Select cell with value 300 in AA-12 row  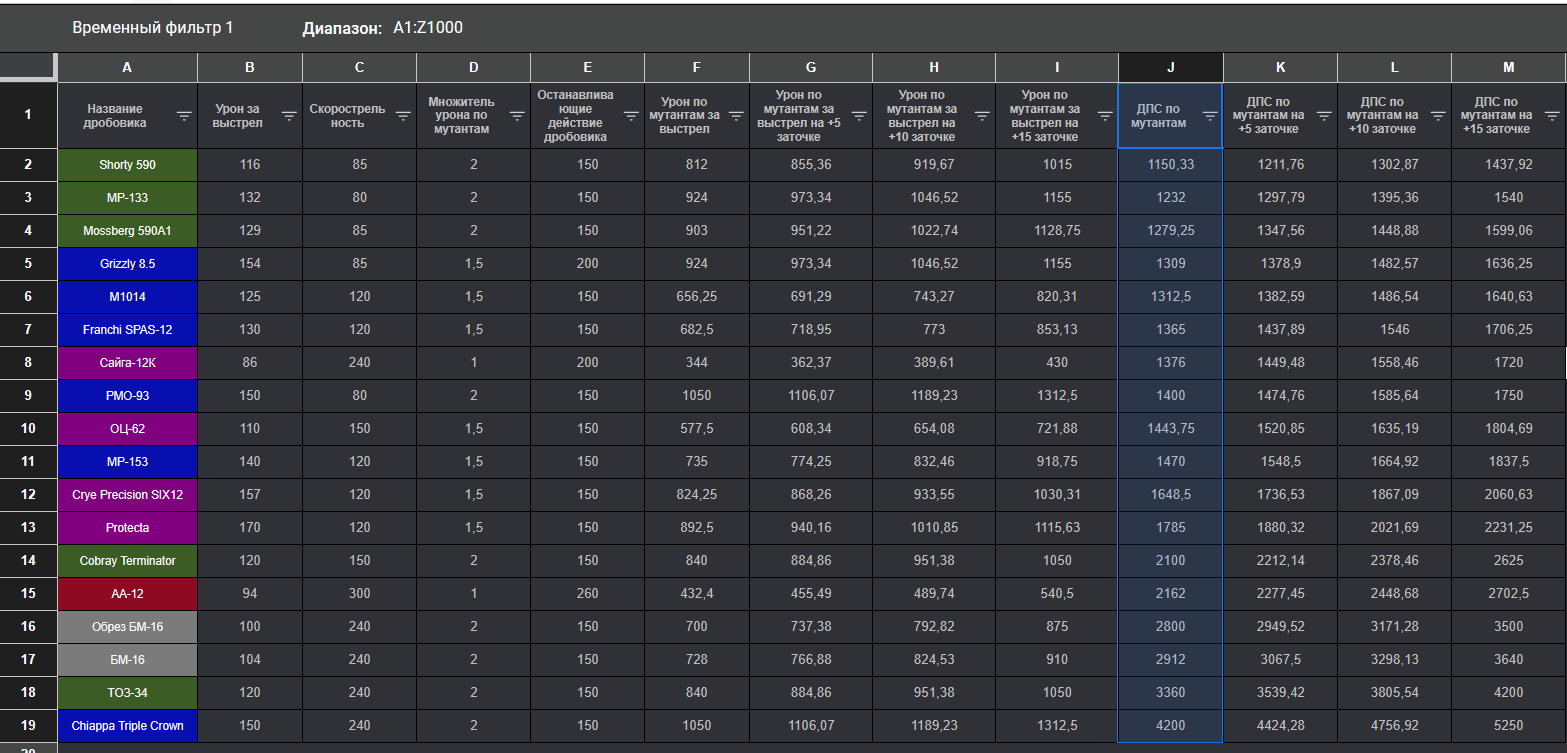tap(359, 593)
